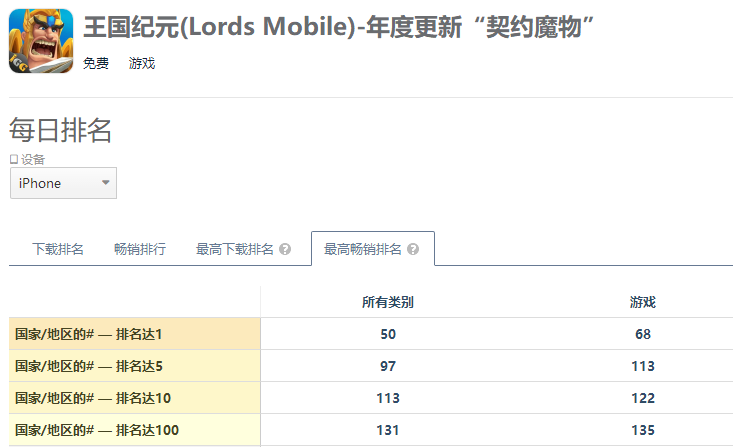Click the 免费 label under the title
The image size is (733, 447).
[x=96, y=63]
